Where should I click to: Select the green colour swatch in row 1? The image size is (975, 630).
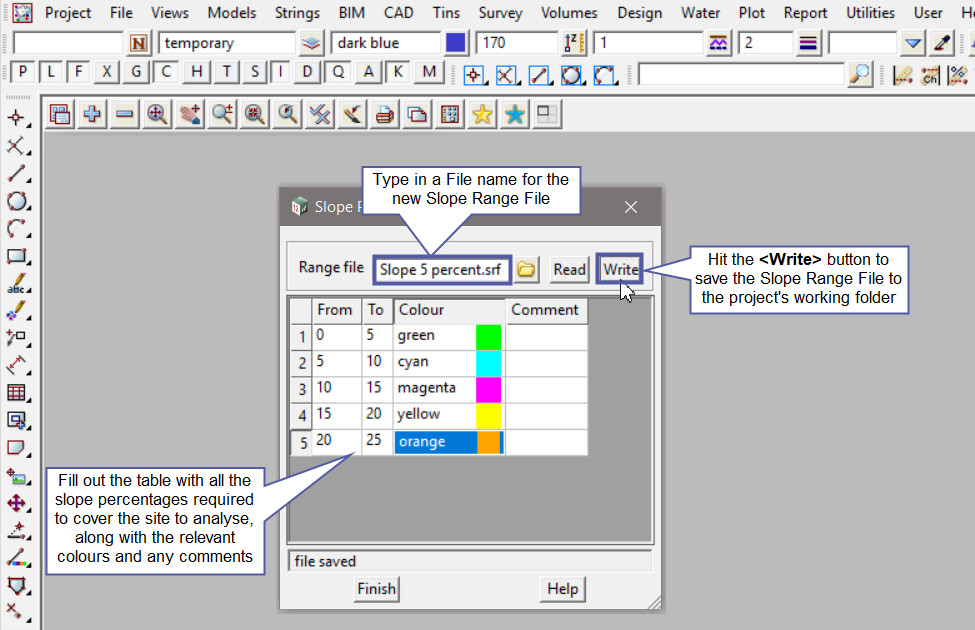488,336
